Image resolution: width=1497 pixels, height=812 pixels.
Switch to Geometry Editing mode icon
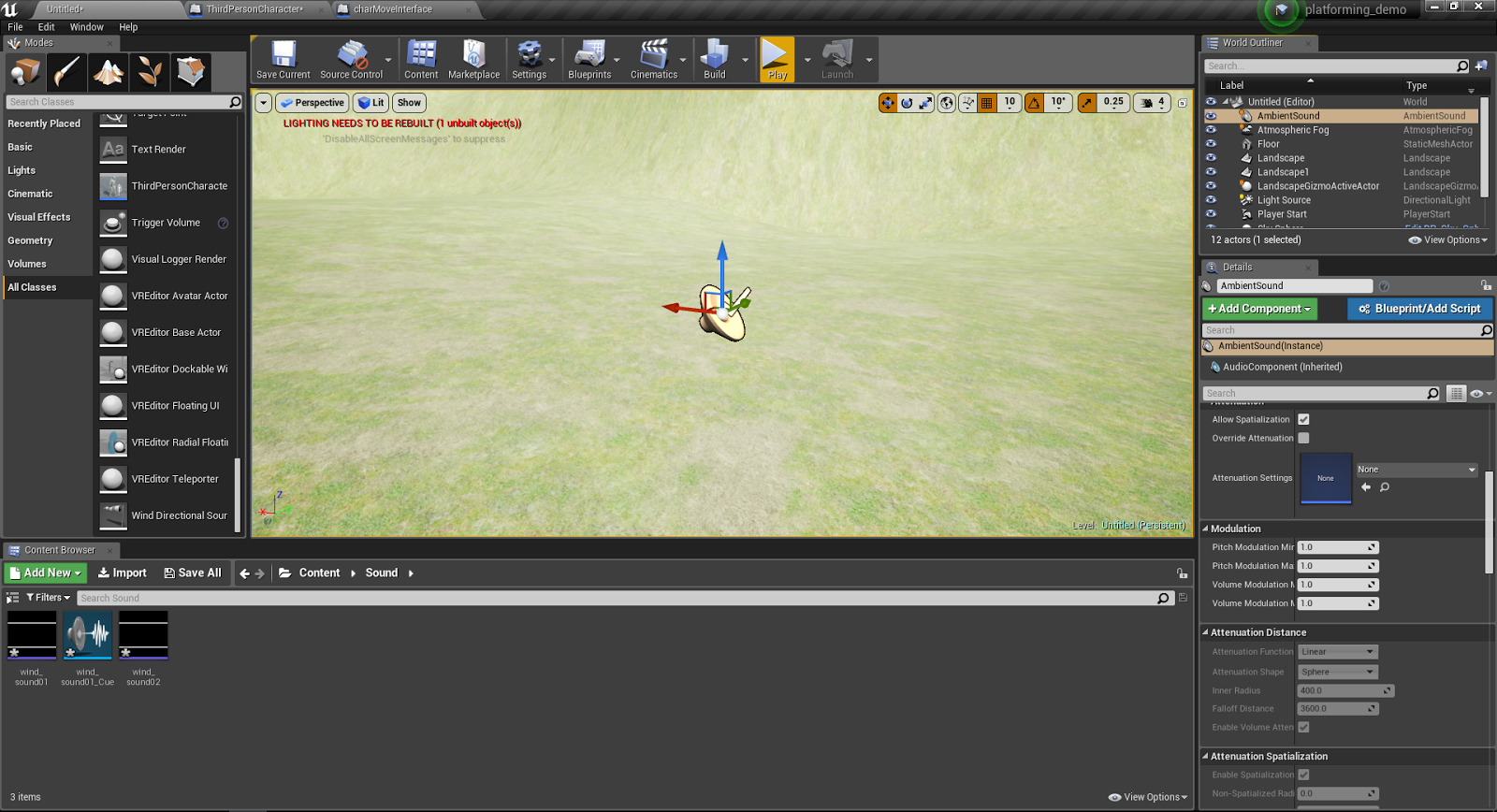[191, 72]
